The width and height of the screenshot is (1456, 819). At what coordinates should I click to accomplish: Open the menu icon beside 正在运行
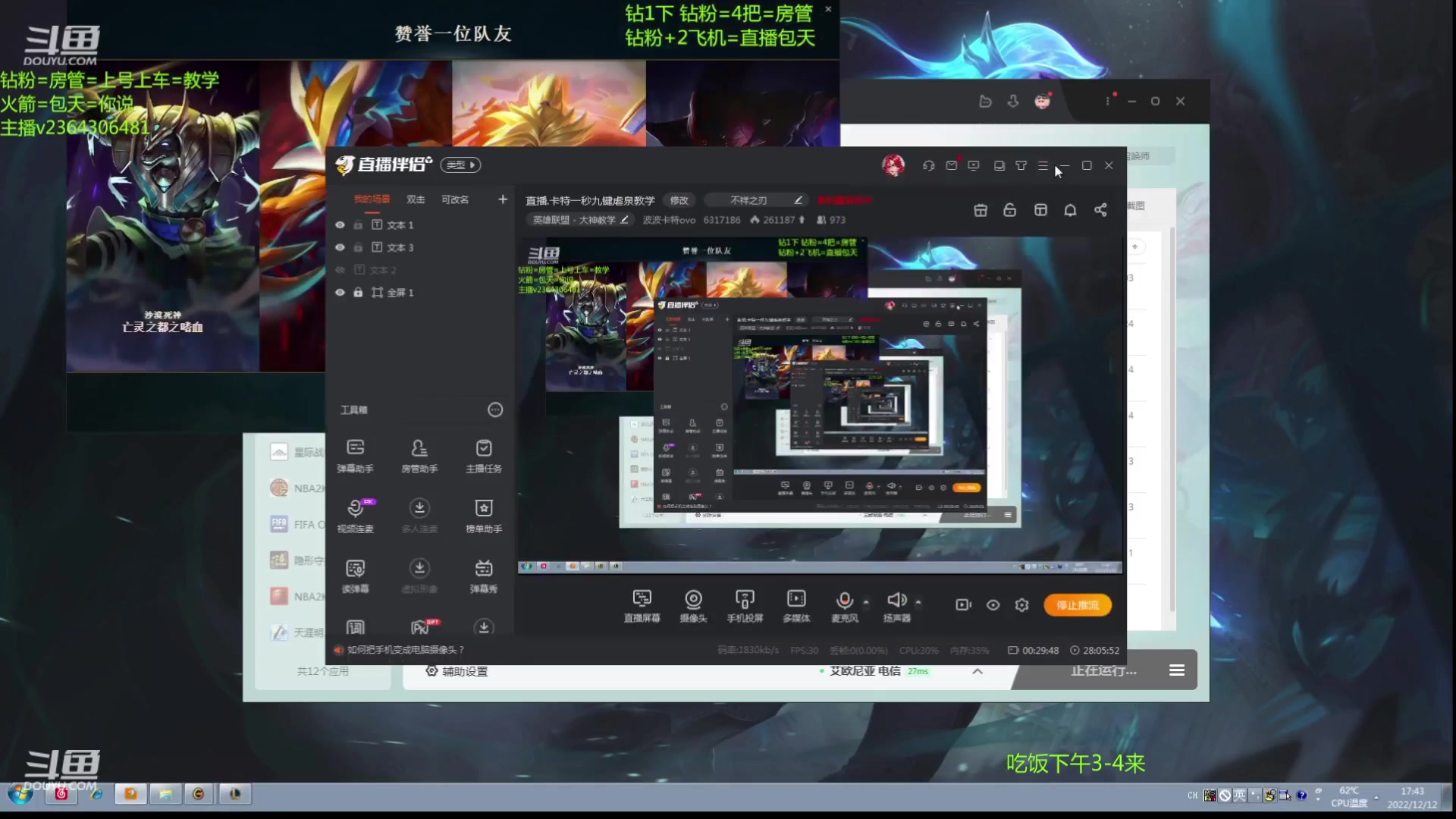tap(1177, 670)
